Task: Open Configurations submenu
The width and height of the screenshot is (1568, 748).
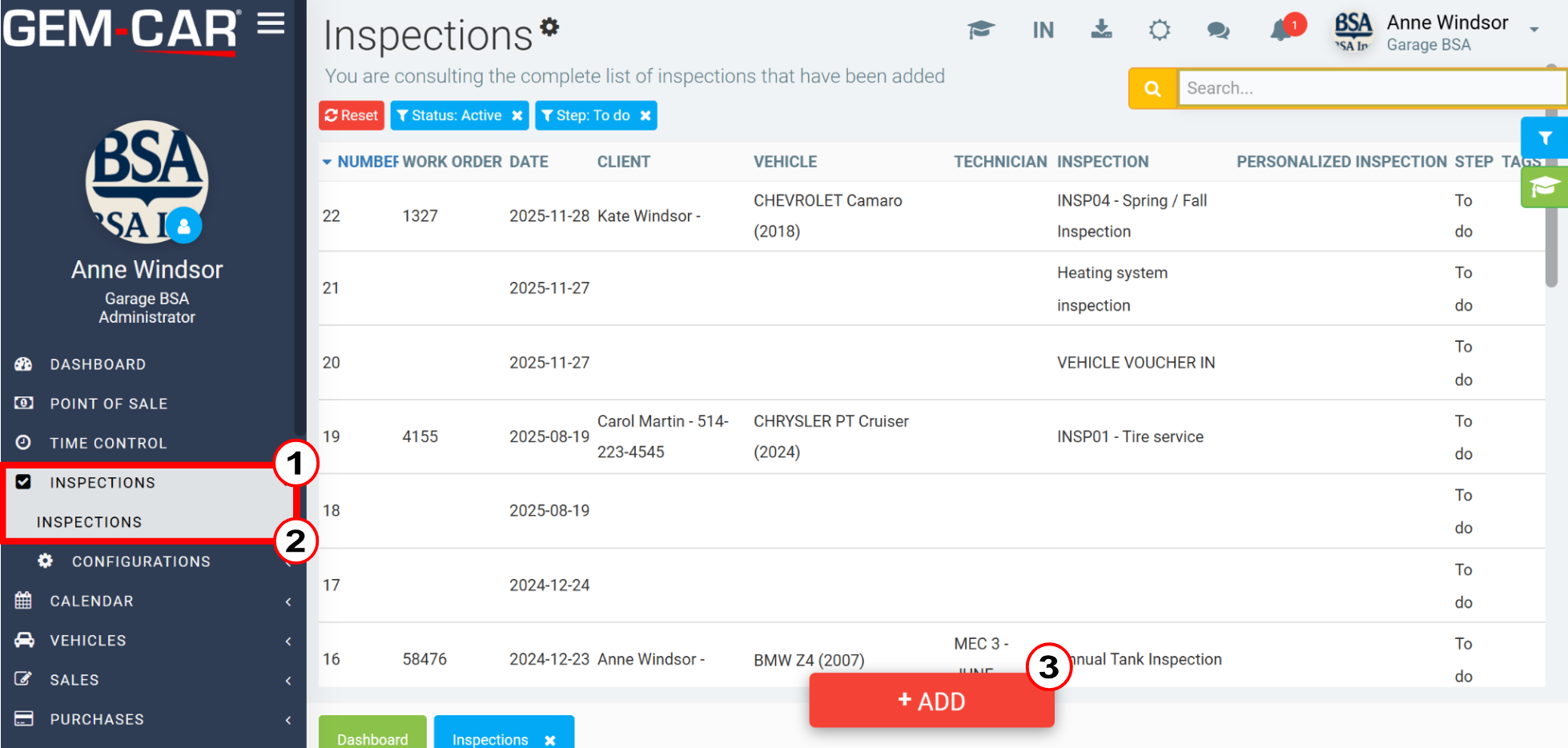Action: point(141,561)
